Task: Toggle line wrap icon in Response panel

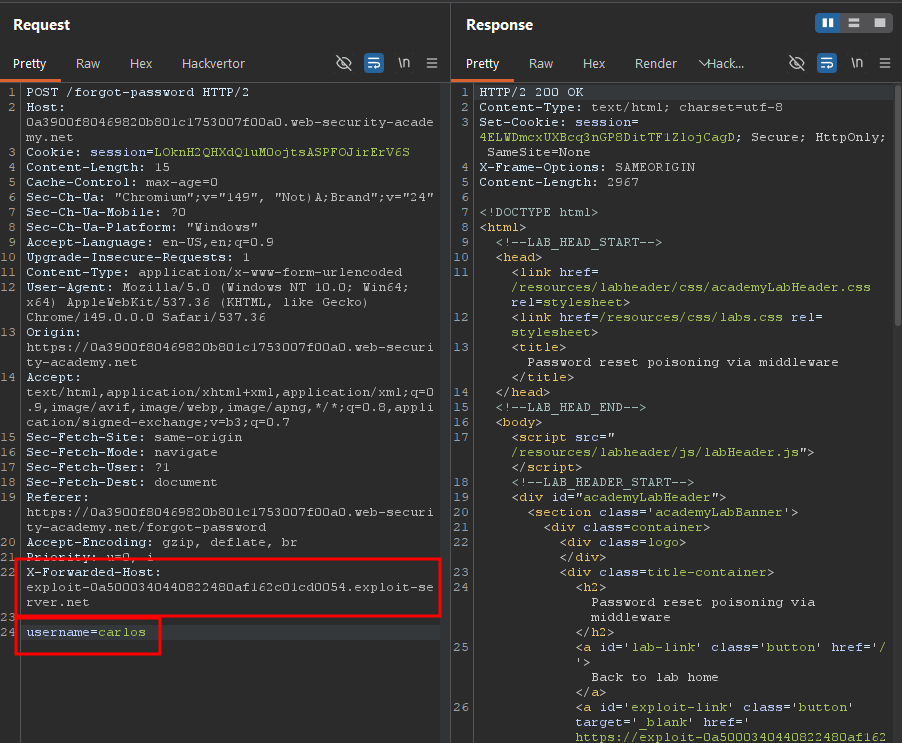Action: (827, 63)
